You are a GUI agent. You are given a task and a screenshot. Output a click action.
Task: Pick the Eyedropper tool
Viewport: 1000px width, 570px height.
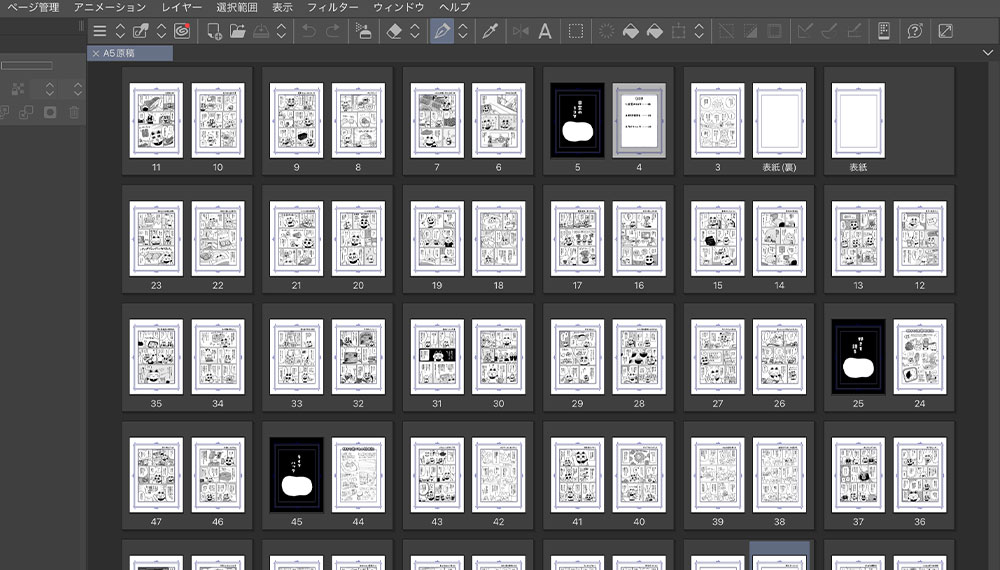pos(490,31)
